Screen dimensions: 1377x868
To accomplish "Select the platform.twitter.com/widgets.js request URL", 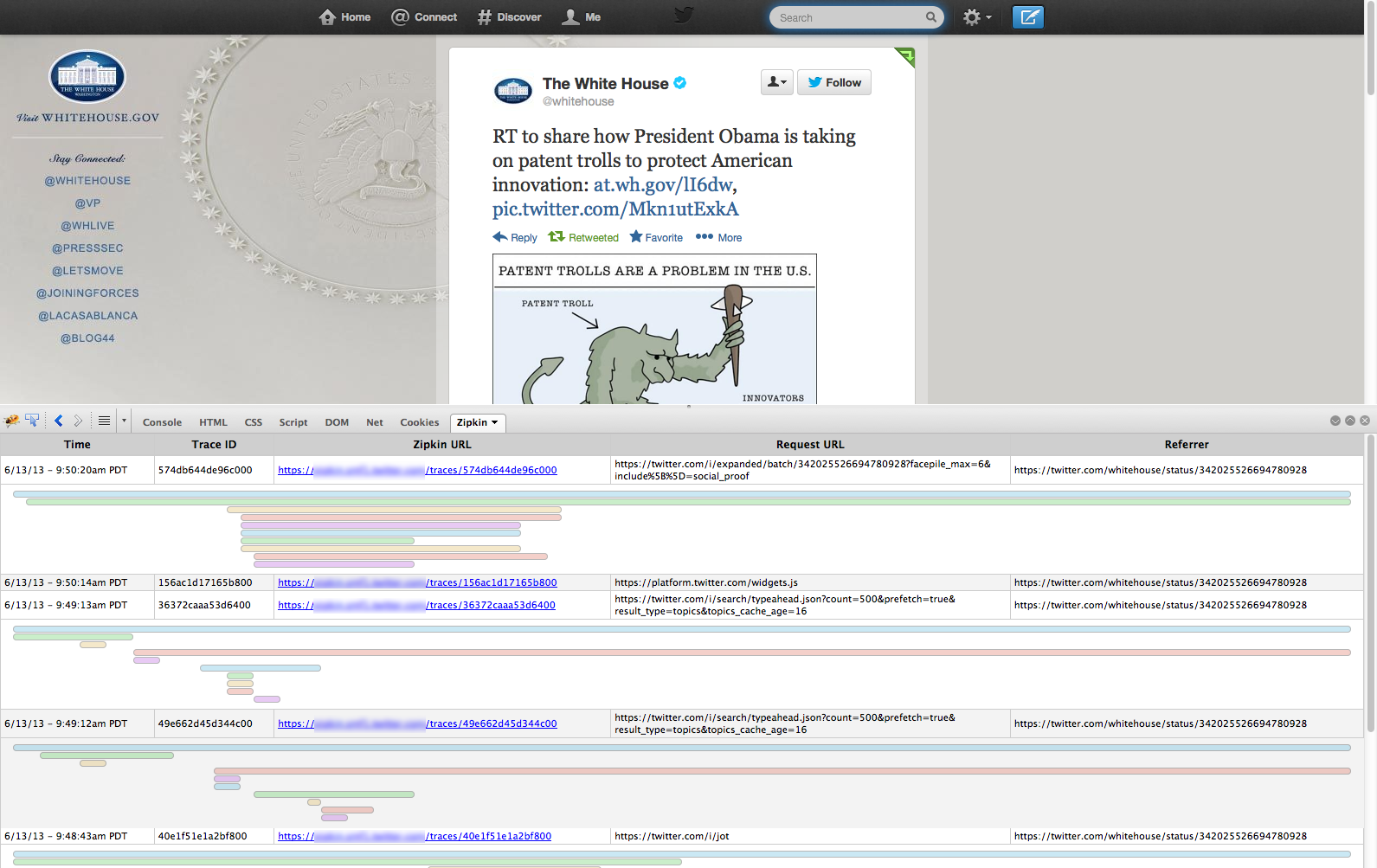I will 706,582.
